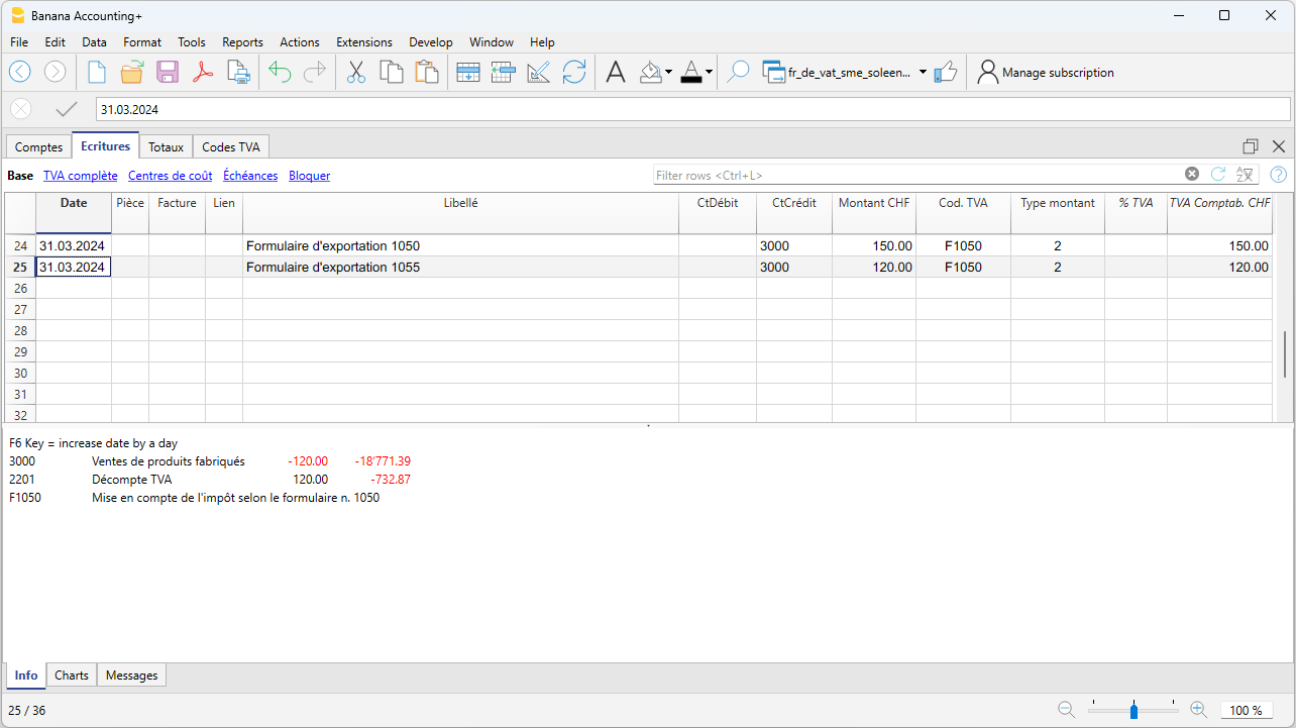Click the thumbs up feedback icon
Image resolution: width=1296 pixels, height=728 pixels.
(x=945, y=72)
